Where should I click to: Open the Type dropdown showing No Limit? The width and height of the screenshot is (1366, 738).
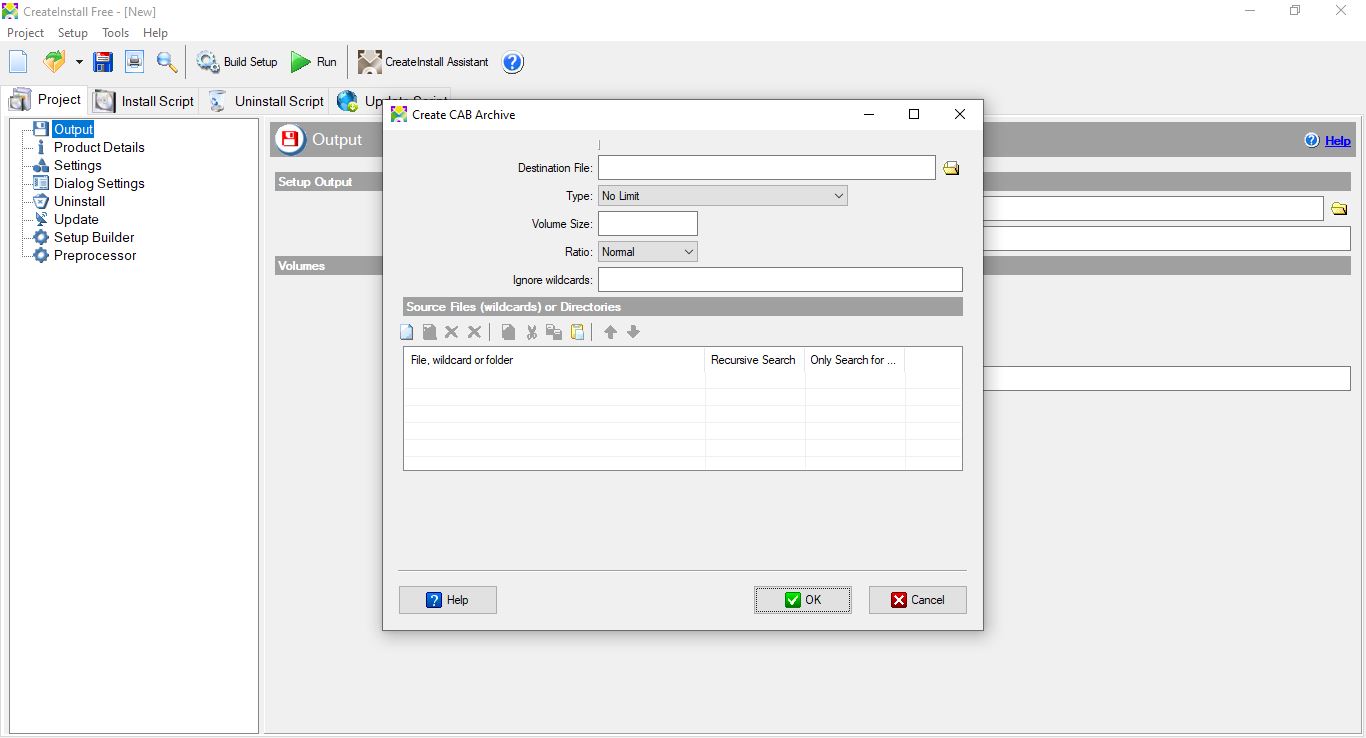pyautogui.click(x=723, y=196)
